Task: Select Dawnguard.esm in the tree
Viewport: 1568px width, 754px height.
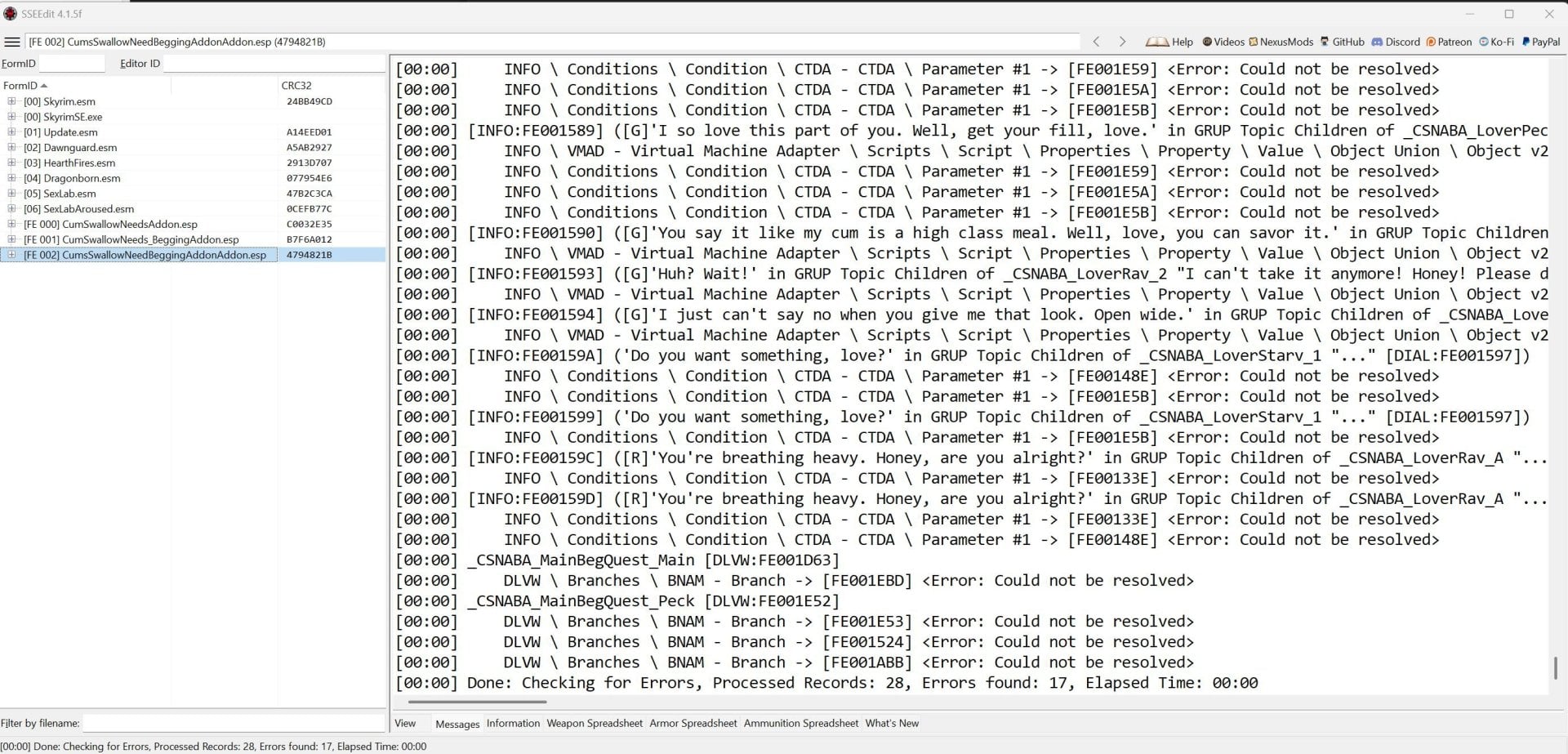Action: tap(70, 148)
